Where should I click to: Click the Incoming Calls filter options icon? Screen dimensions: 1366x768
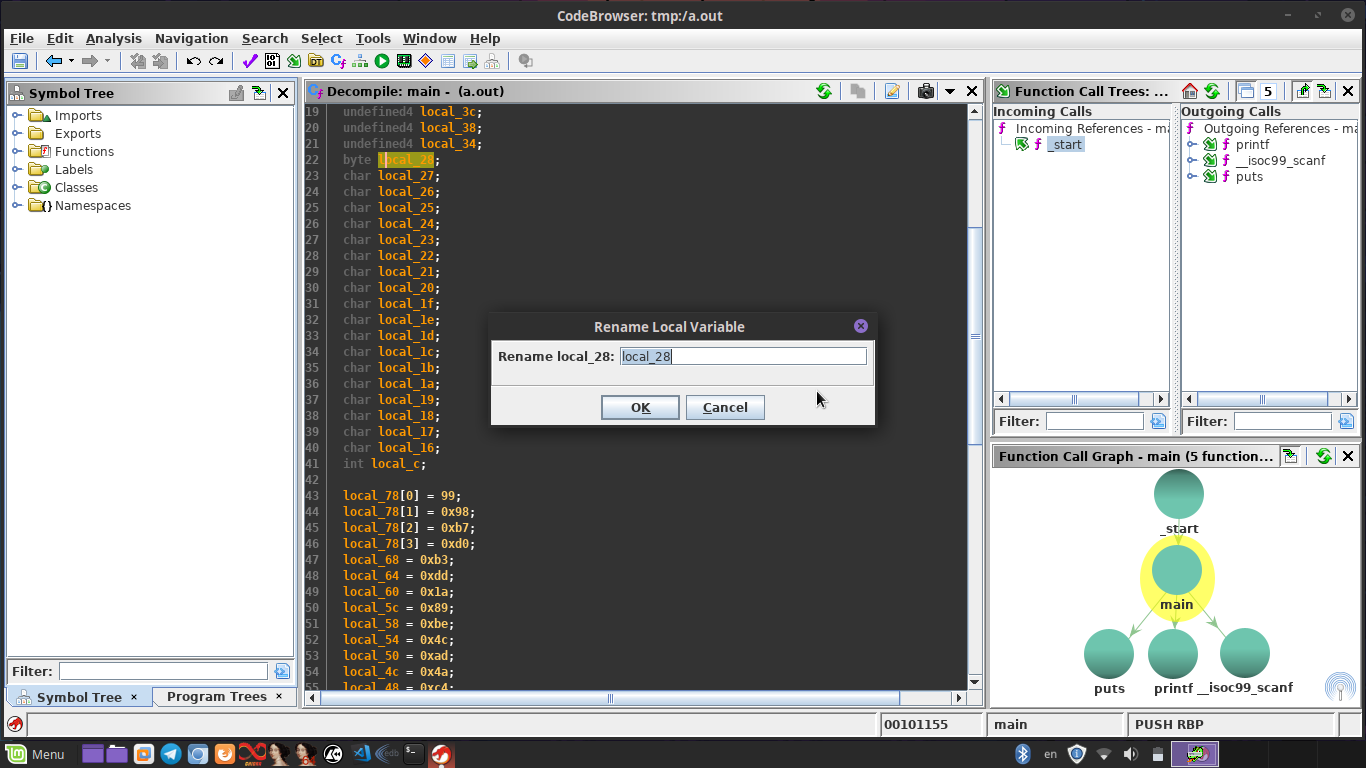(1158, 422)
